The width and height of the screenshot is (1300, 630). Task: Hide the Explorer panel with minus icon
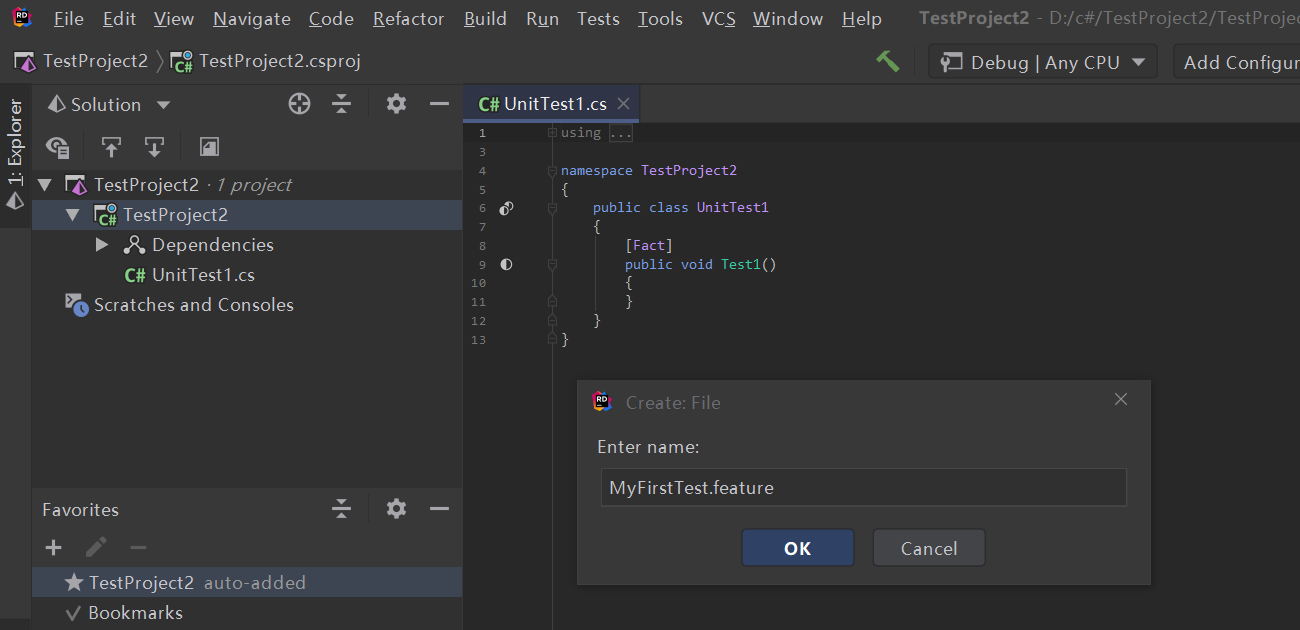[439, 104]
